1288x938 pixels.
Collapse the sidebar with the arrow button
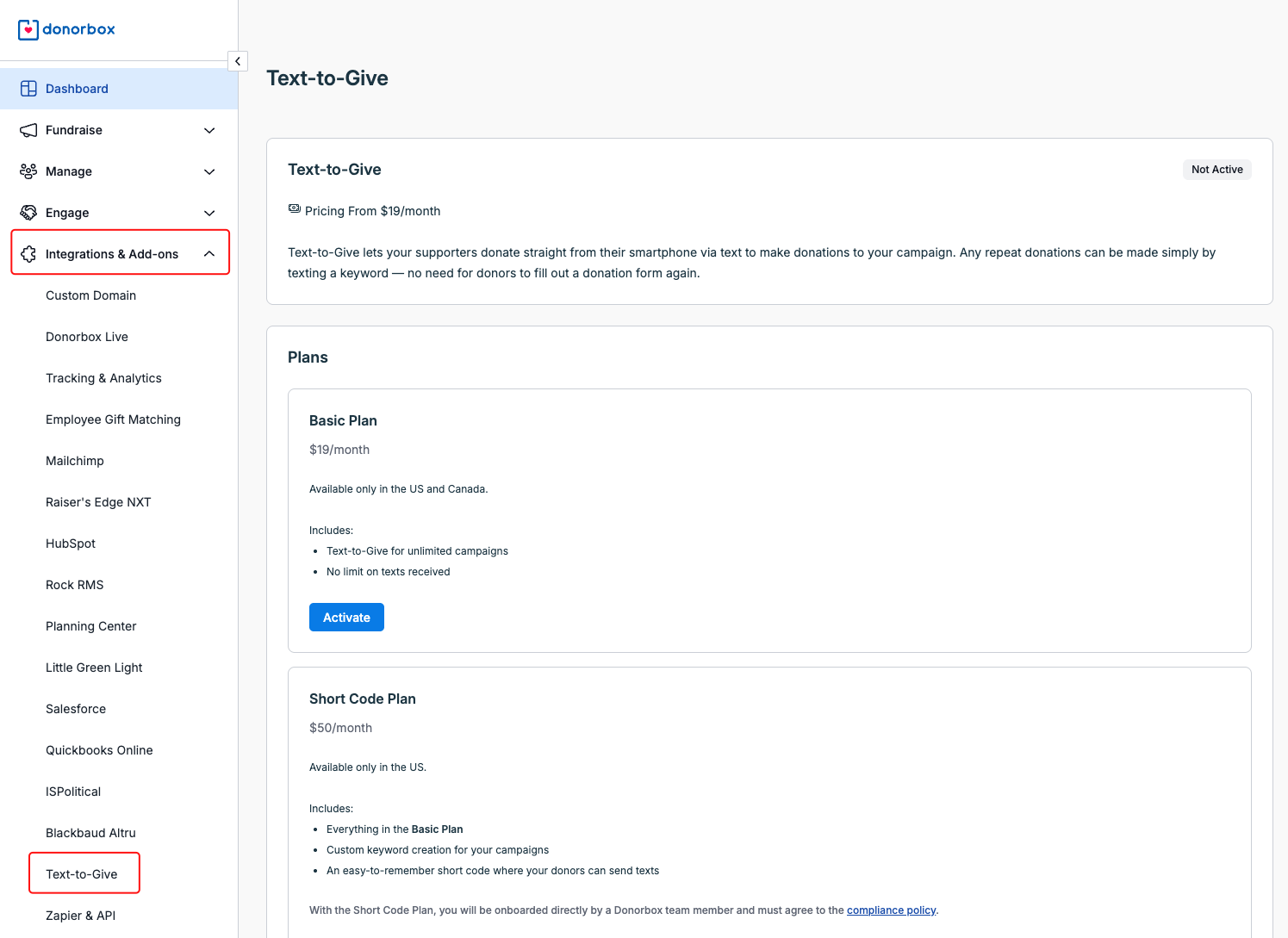pos(238,61)
